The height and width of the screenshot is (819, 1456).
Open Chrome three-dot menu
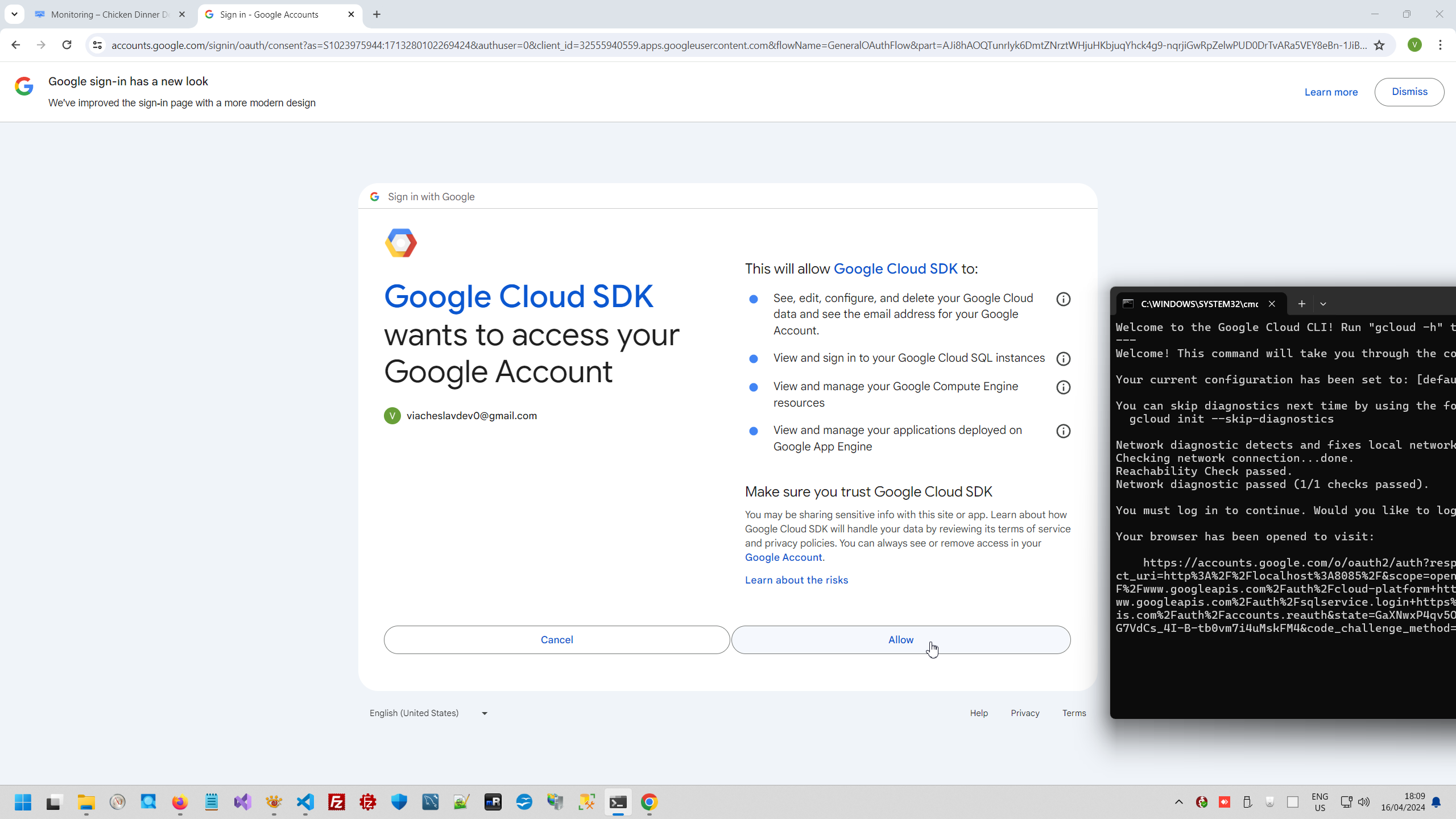1440,45
